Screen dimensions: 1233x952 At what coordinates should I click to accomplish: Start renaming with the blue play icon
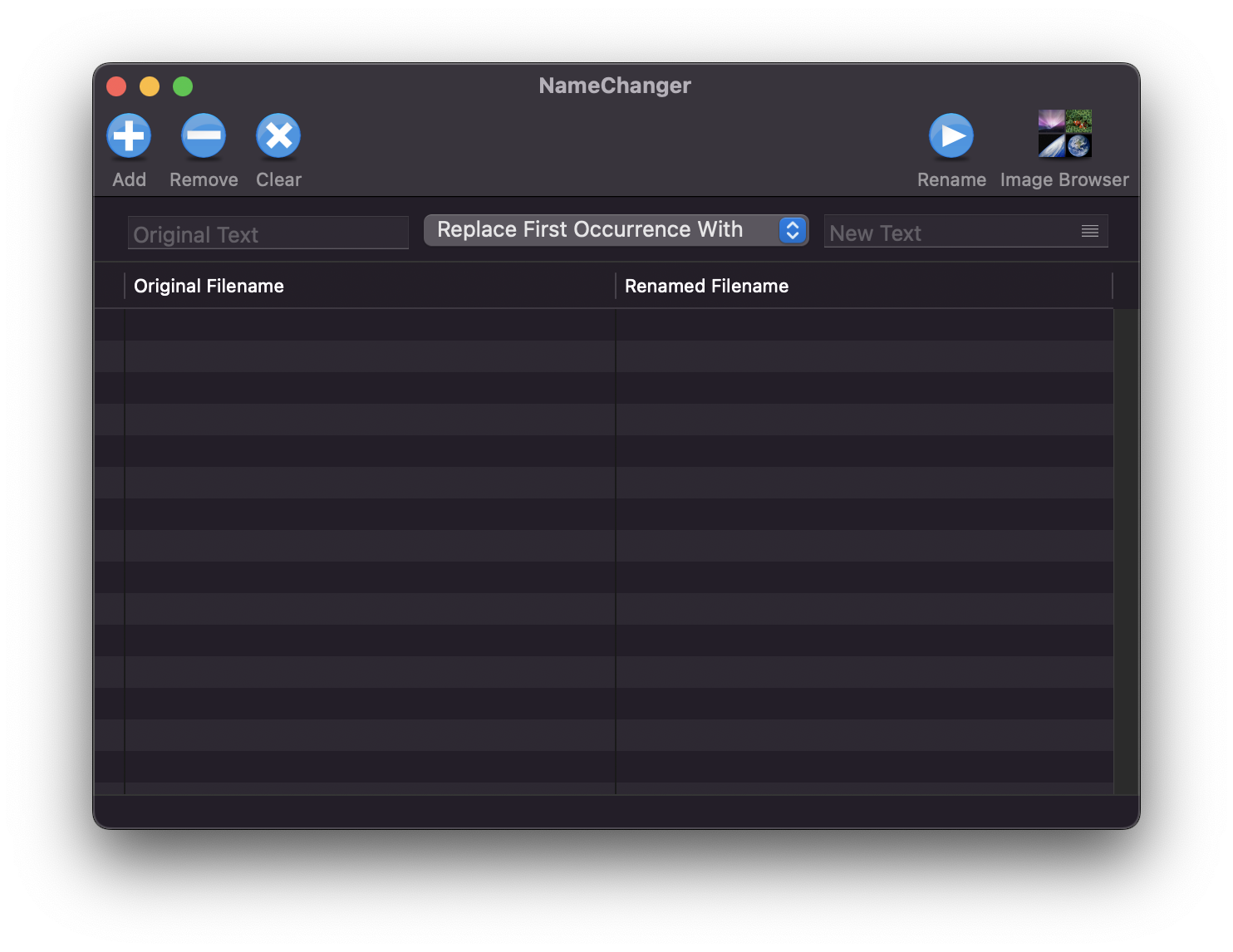951,135
